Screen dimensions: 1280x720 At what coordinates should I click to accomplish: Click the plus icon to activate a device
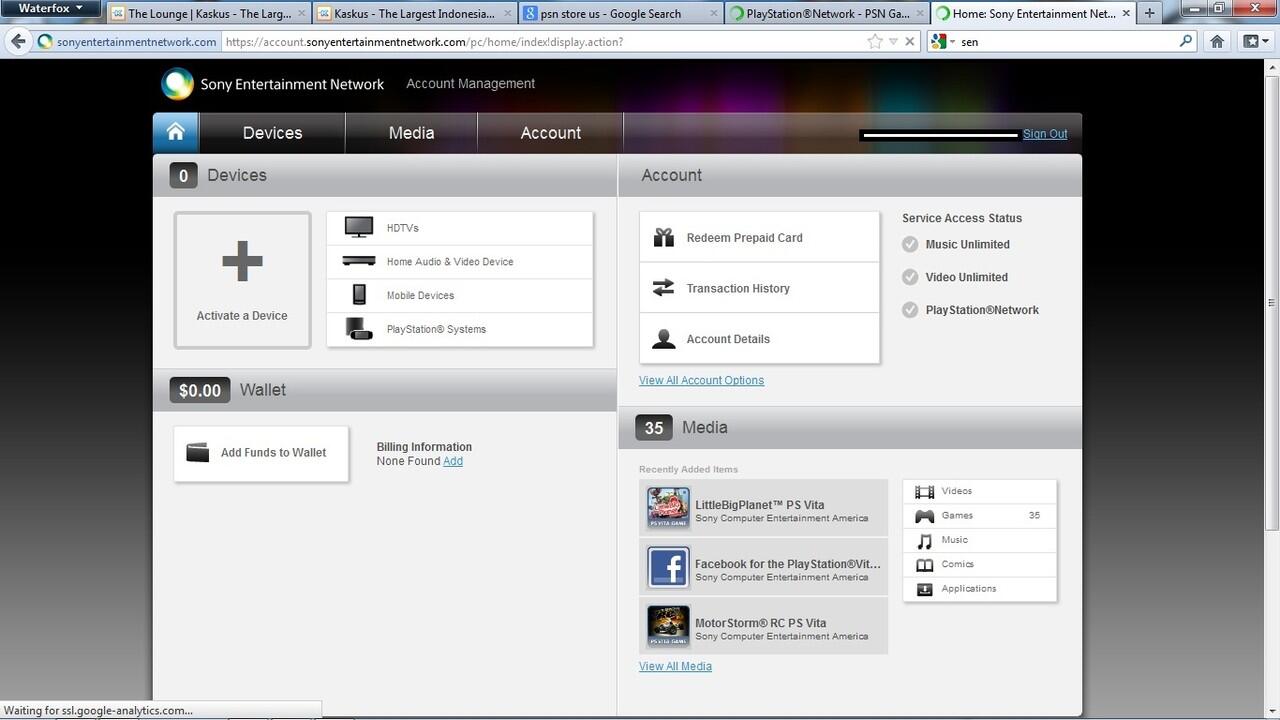coord(242,262)
